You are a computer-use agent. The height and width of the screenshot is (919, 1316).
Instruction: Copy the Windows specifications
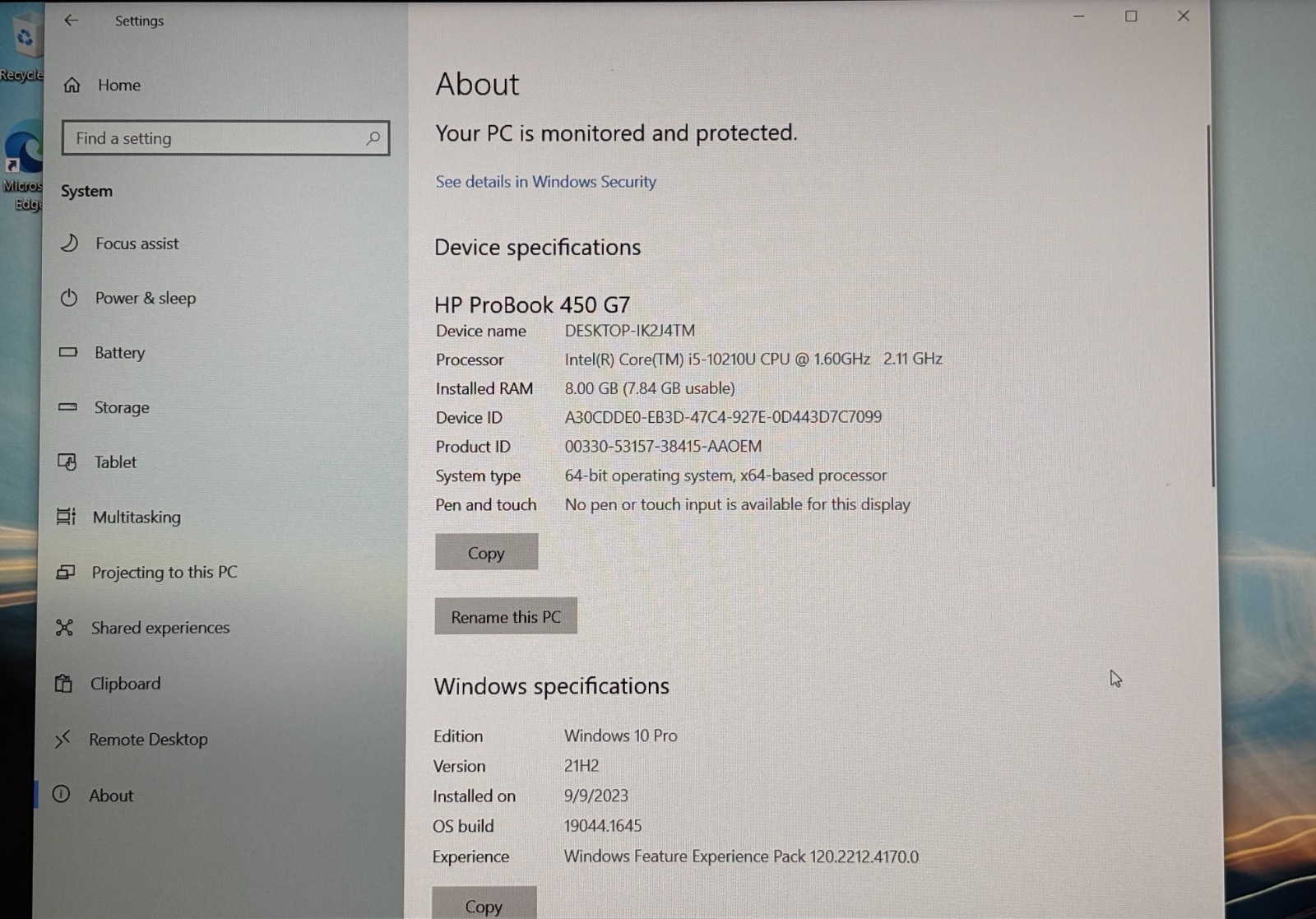484,904
